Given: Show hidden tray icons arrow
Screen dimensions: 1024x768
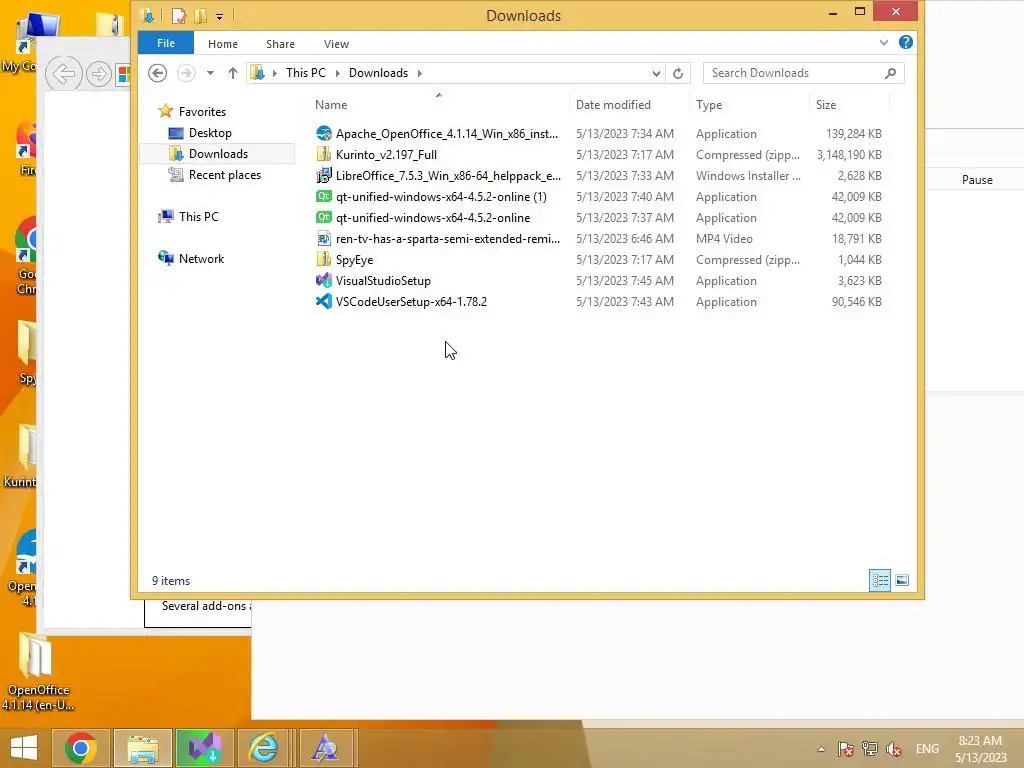Looking at the screenshot, I should click(822, 749).
